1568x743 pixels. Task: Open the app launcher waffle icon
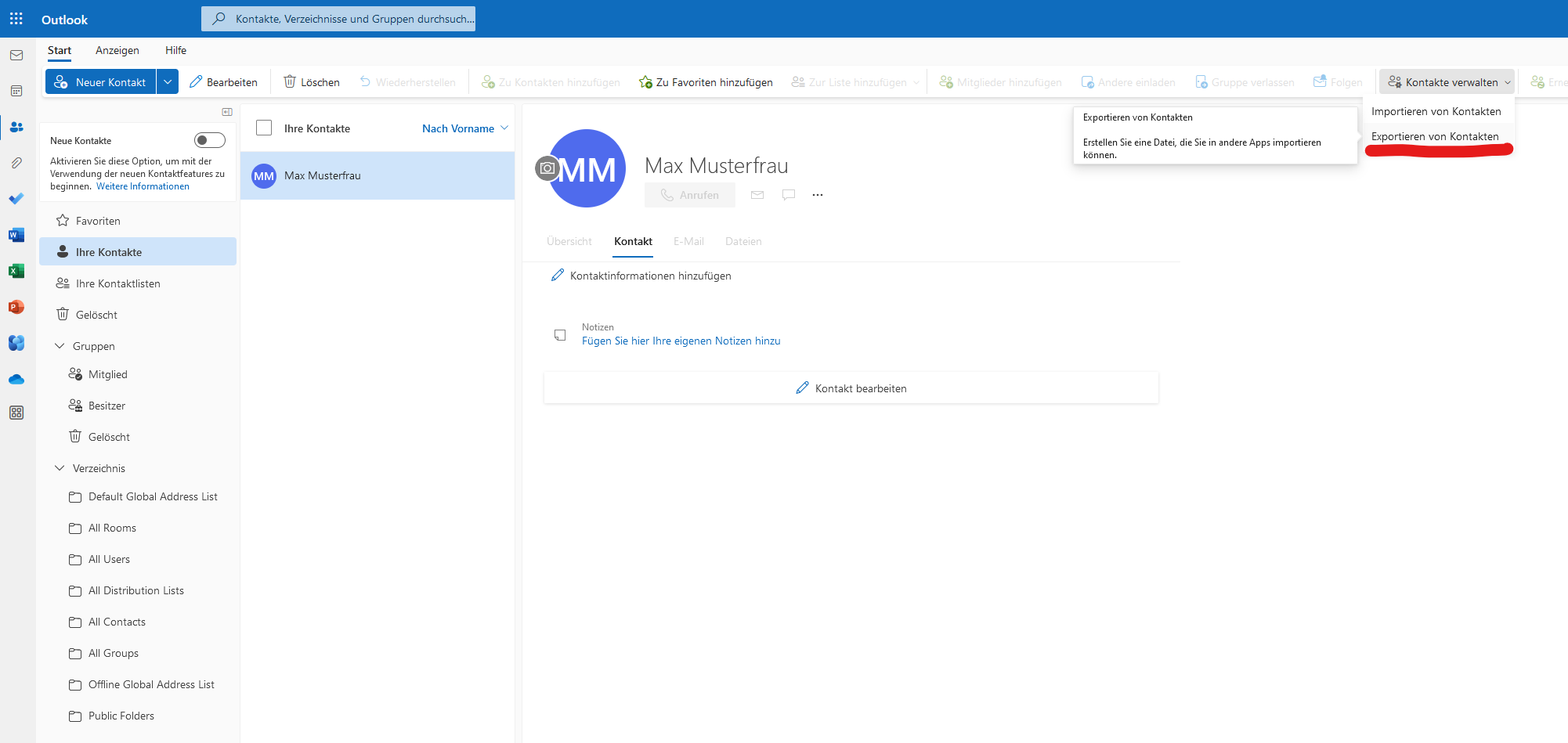tap(16, 19)
